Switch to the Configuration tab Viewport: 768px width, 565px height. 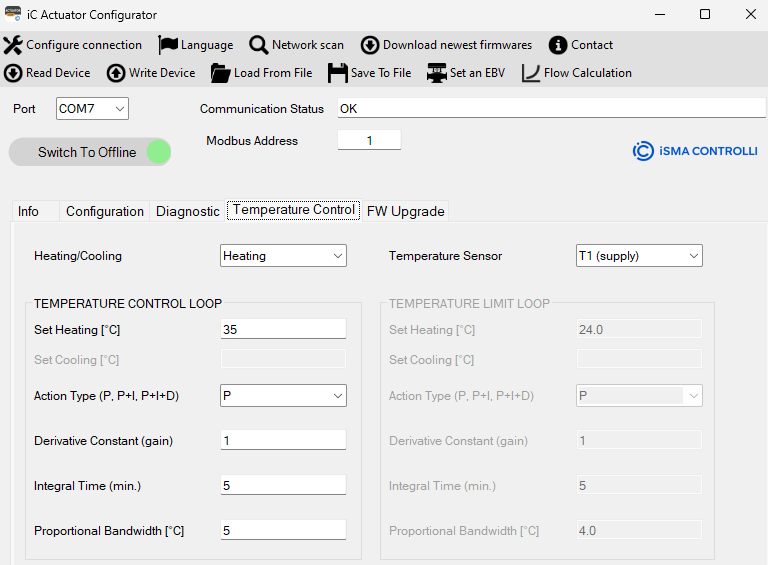[105, 211]
